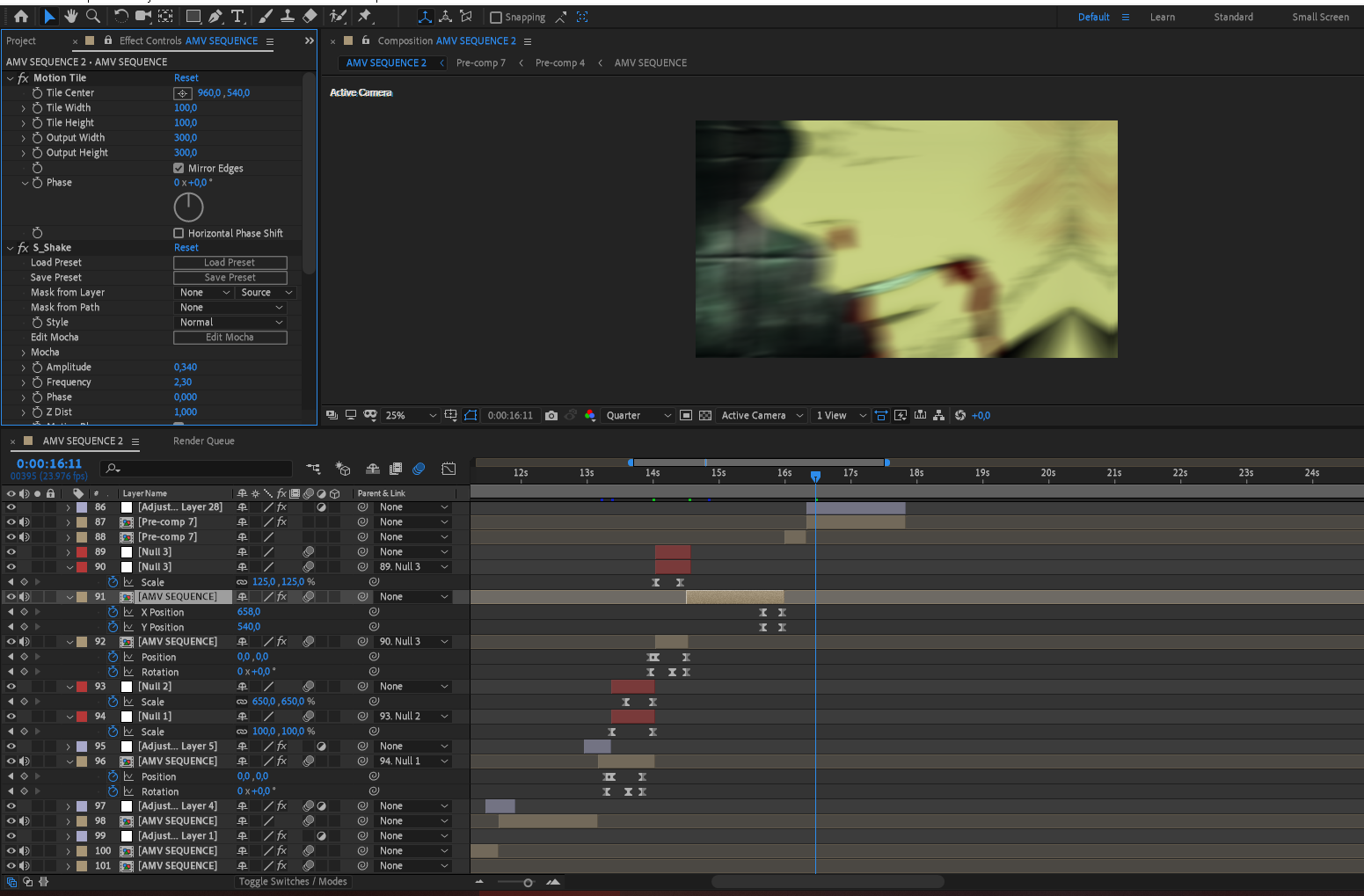Select the Hand tool
Image resolution: width=1364 pixels, height=896 pixels.
click(x=71, y=17)
